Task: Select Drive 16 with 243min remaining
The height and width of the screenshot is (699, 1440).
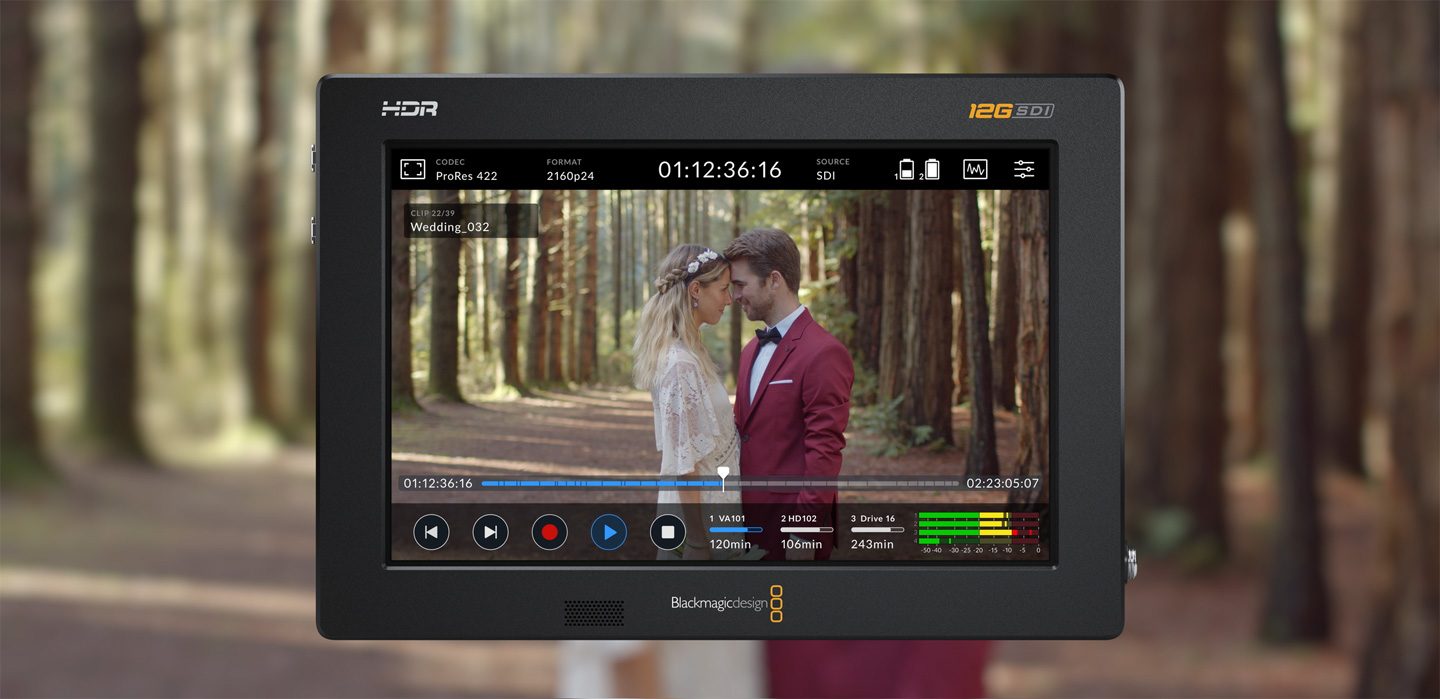Action: tap(874, 532)
